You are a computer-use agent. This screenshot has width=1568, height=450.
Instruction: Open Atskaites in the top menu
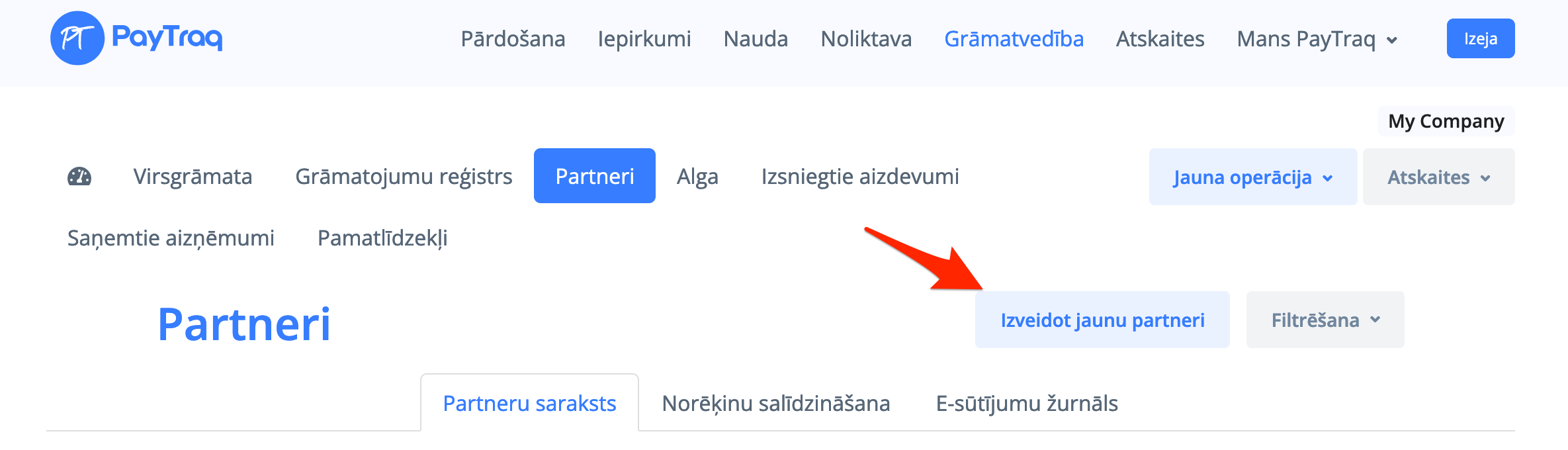click(x=1160, y=39)
